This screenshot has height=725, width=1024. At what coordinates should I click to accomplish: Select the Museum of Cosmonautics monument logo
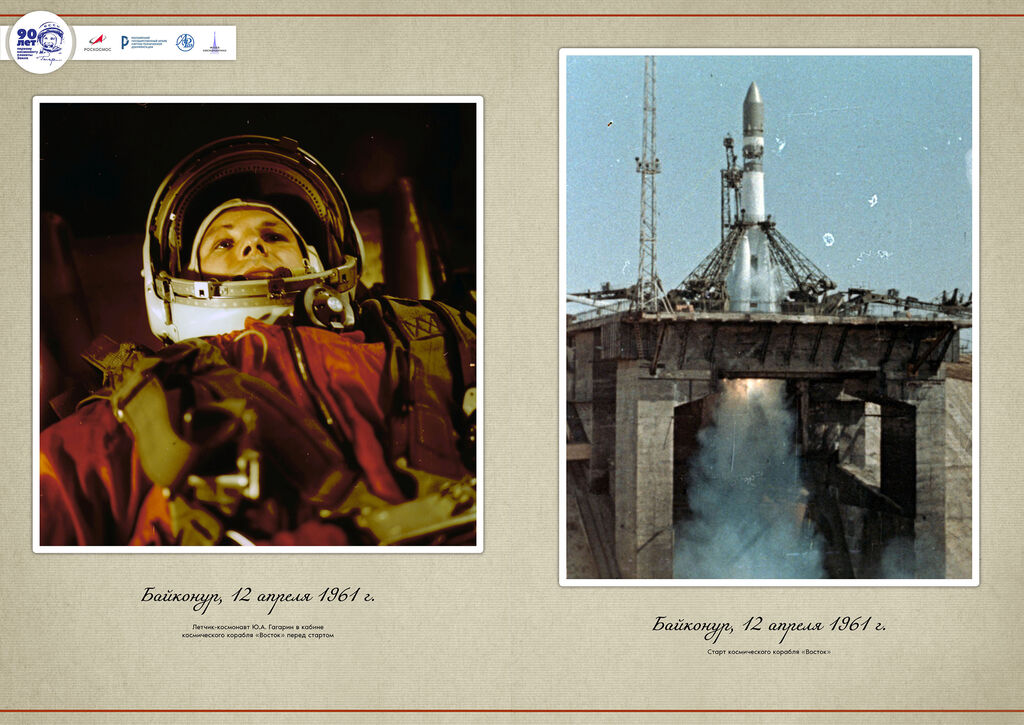click(x=215, y=42)
